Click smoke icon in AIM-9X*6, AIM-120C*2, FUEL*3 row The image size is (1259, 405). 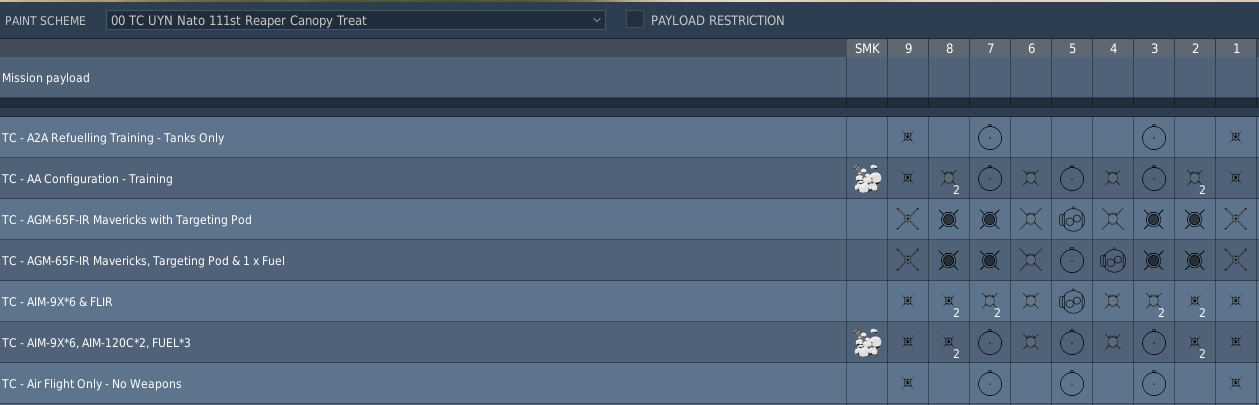(867, 343)
